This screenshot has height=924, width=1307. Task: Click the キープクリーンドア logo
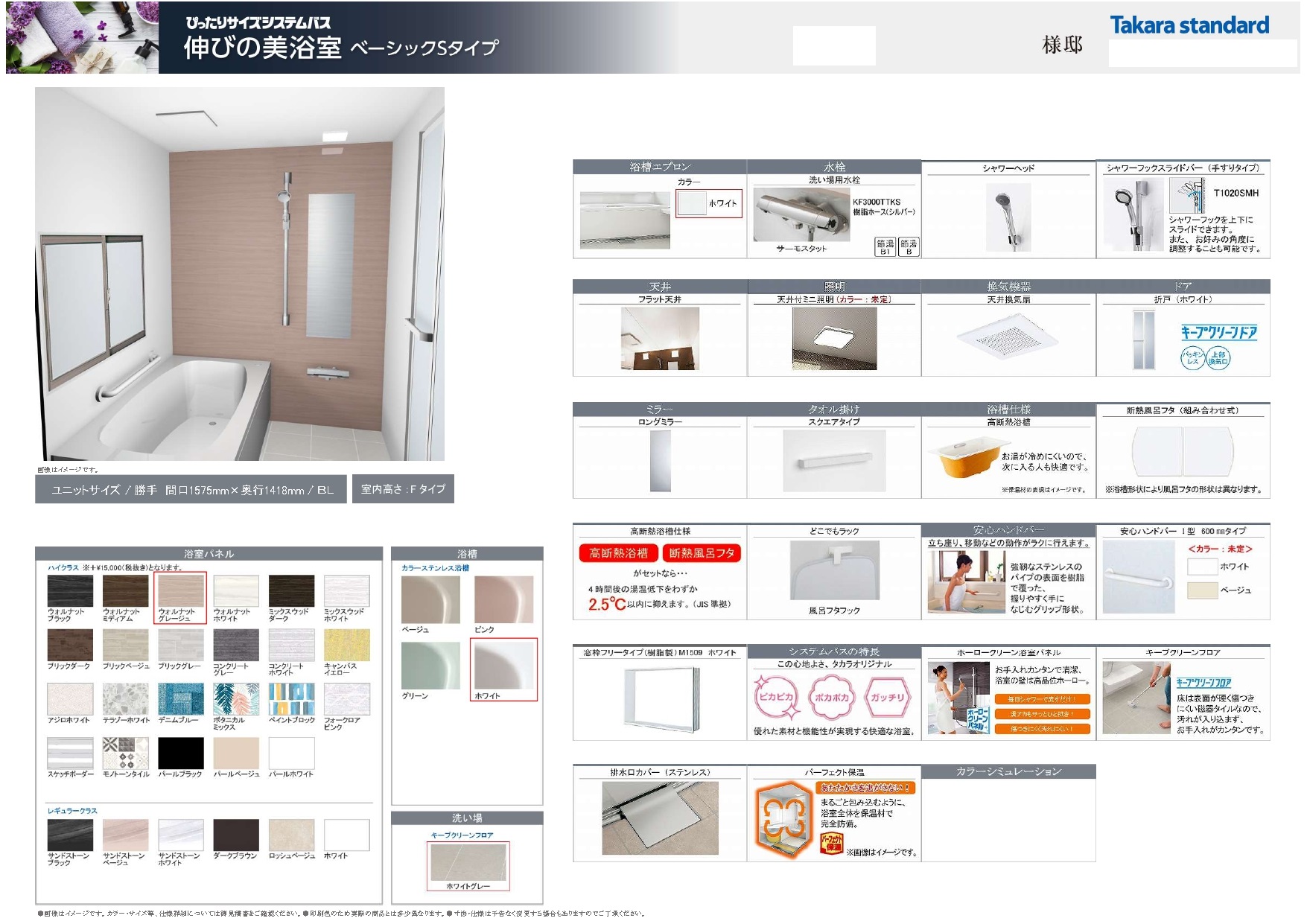click(1218, 332)
